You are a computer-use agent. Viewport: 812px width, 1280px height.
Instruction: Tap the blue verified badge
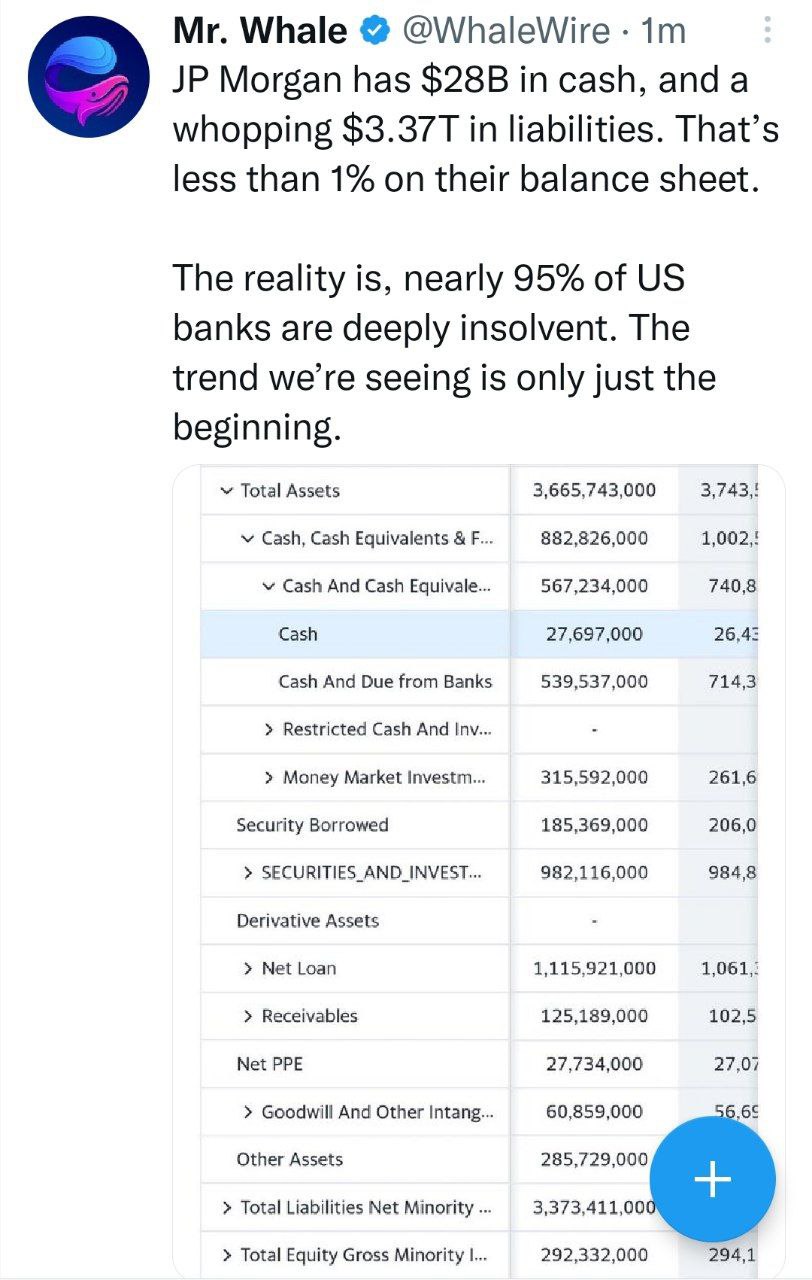[x=374, y=32]
